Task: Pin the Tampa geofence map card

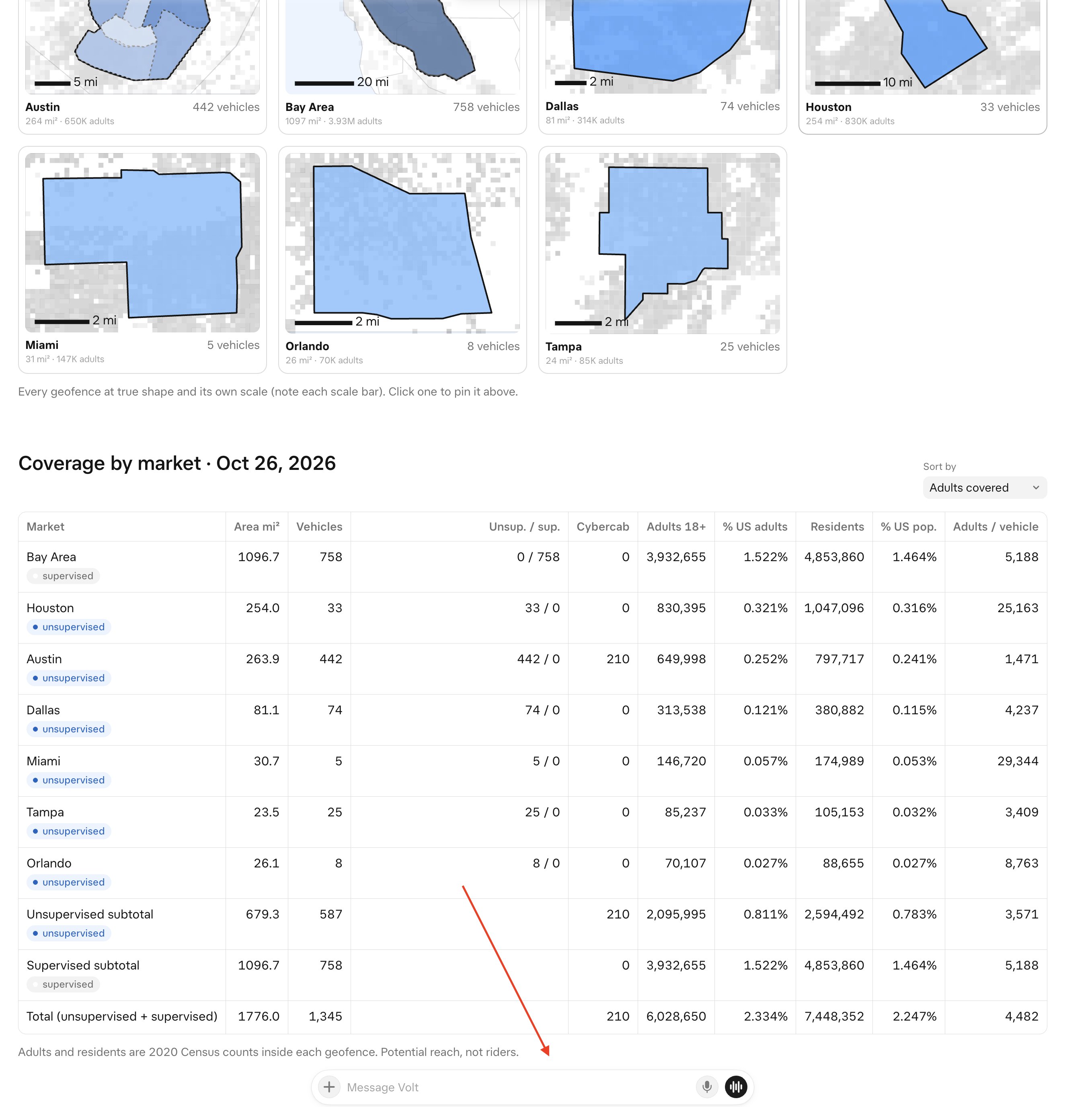Action: (663, 260)
